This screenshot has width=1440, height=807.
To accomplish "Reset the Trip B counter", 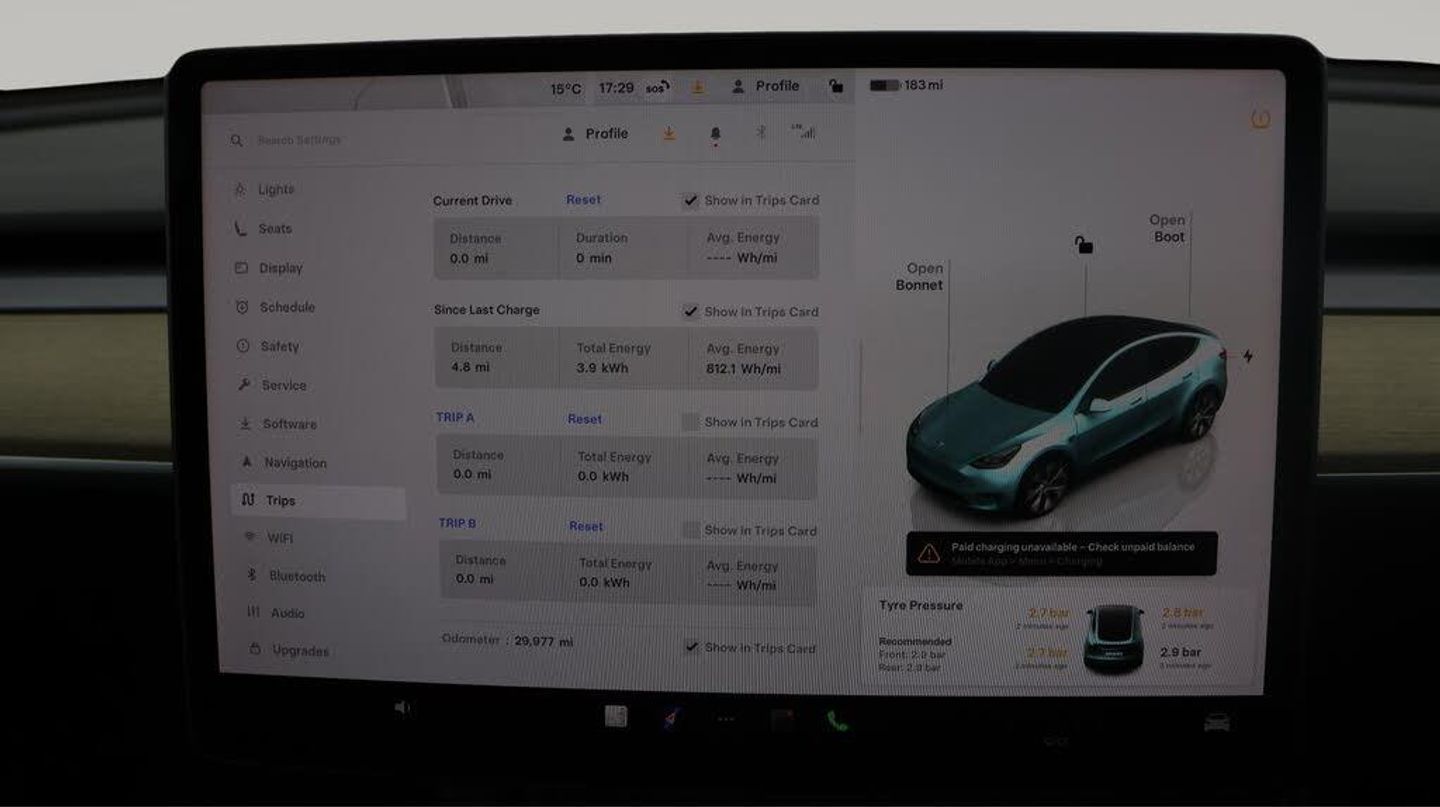I will coord(586,526).
